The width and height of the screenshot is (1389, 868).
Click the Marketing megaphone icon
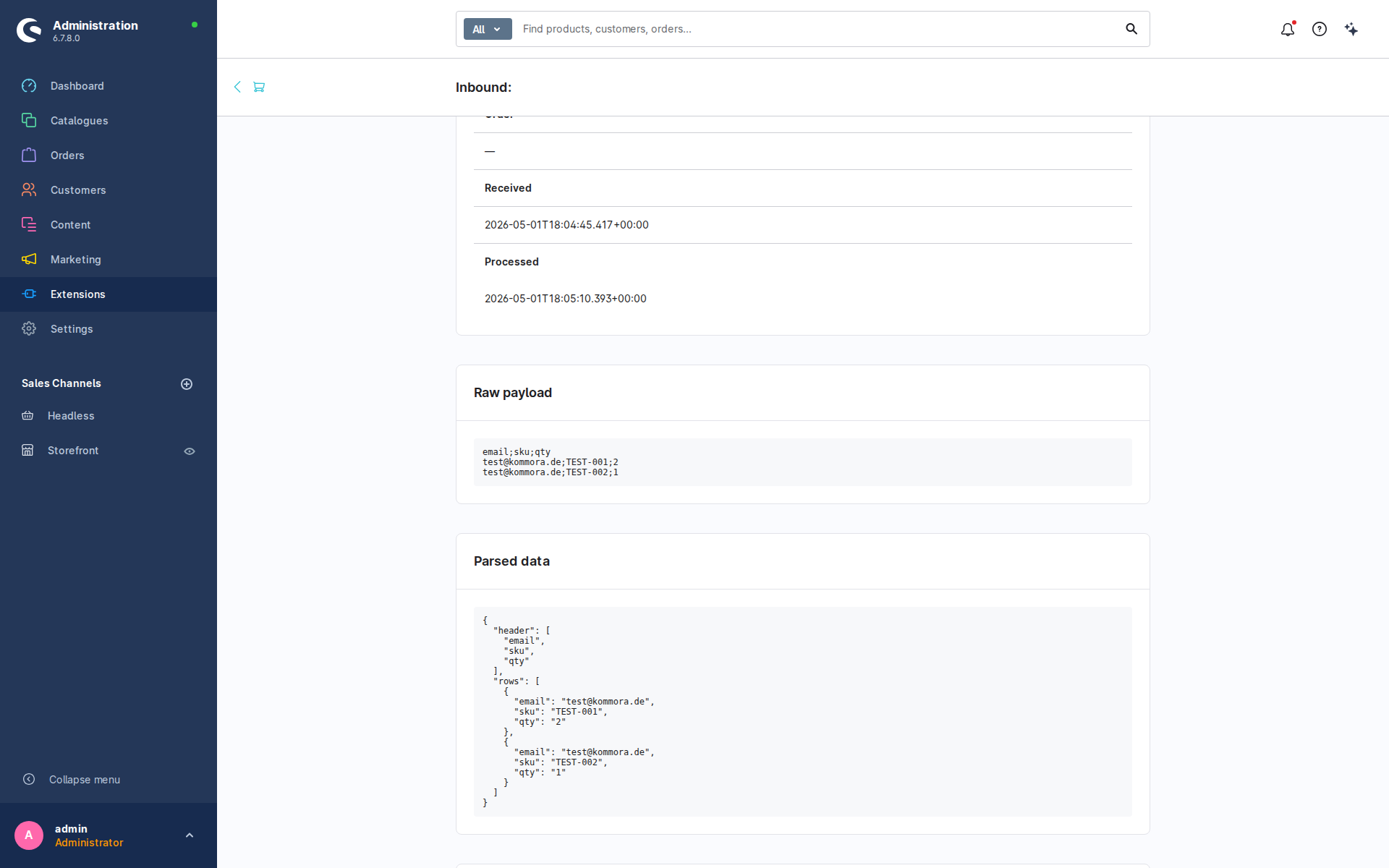(29, 260)
